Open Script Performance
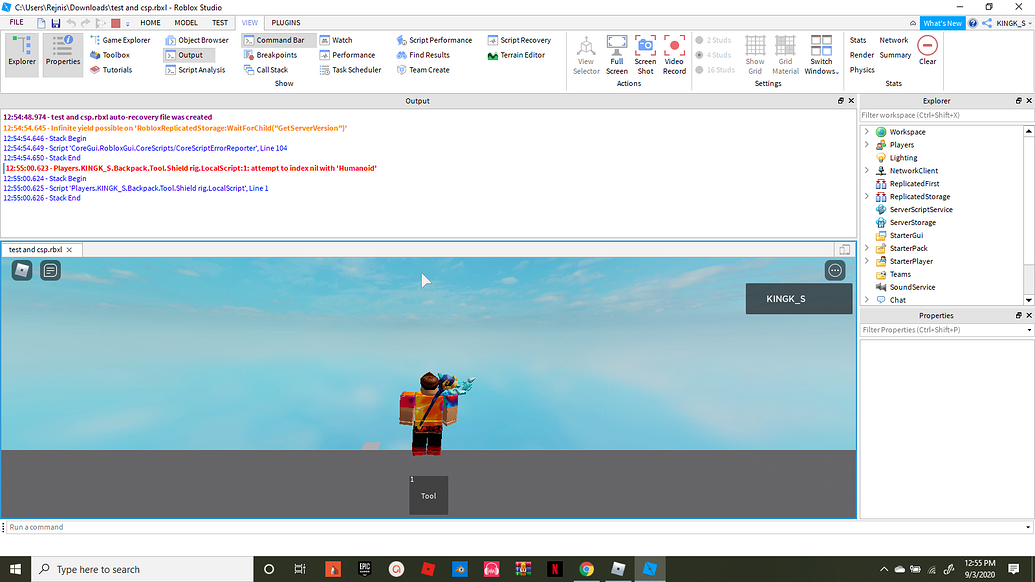1035x582 pixels. (434, 40)
